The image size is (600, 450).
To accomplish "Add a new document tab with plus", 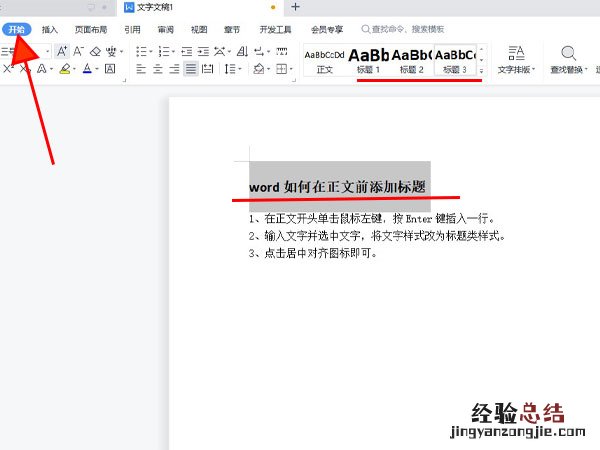I will [x=295, y=7].
